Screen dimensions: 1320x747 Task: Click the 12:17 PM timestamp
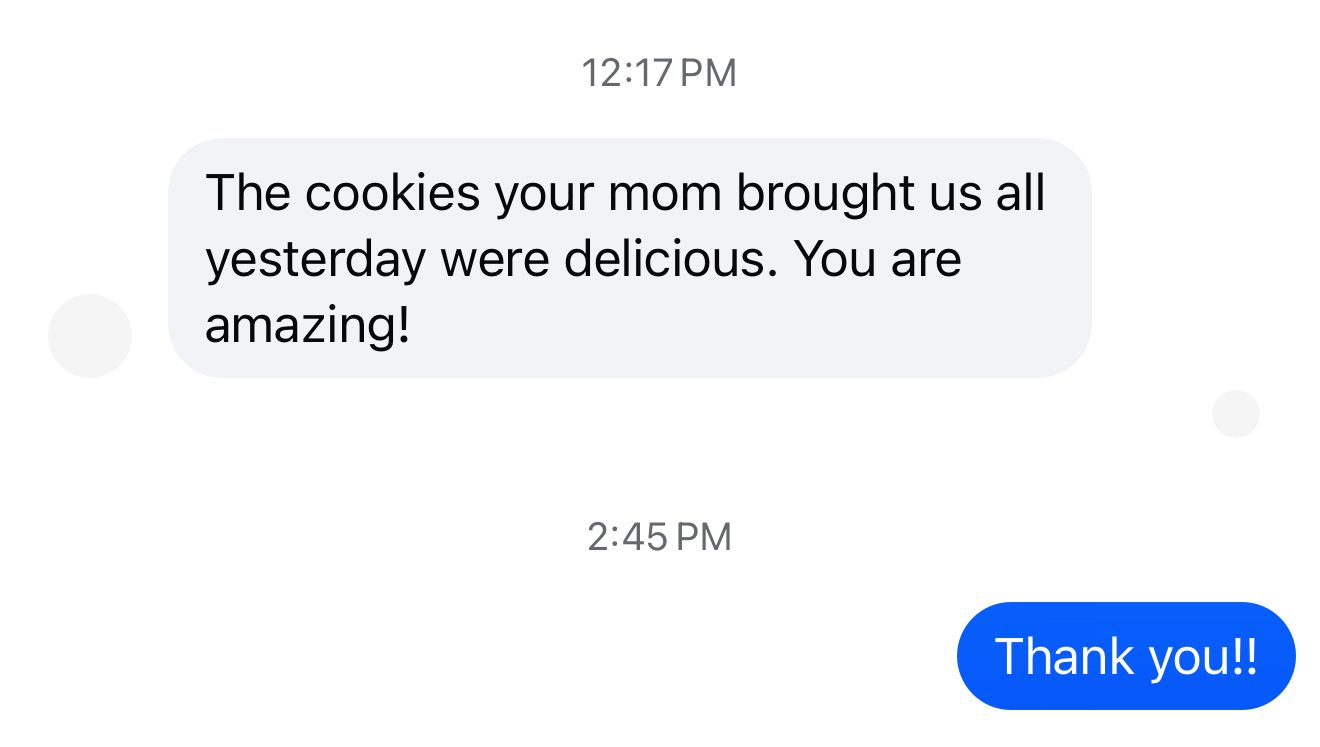[x=659, y=73]
